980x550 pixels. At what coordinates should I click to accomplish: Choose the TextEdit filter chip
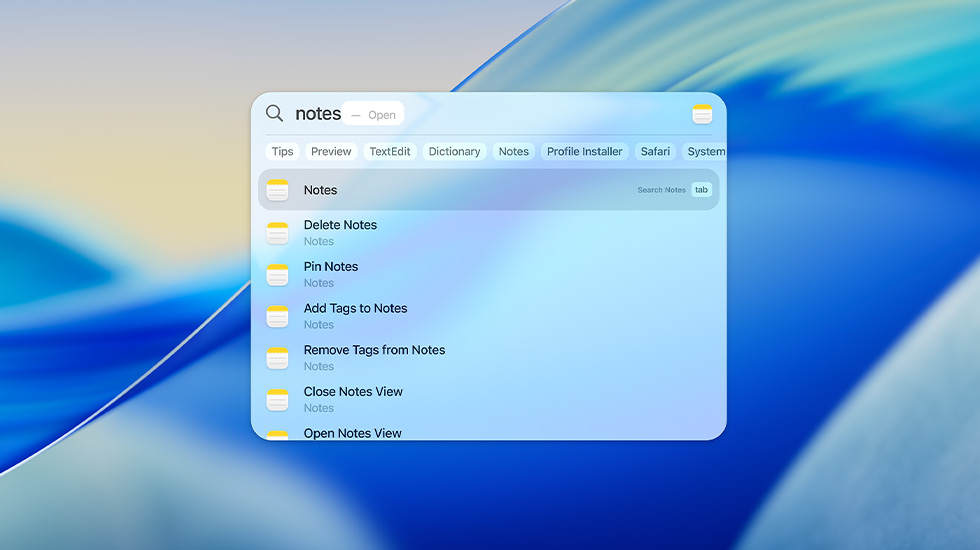point(389,152)
